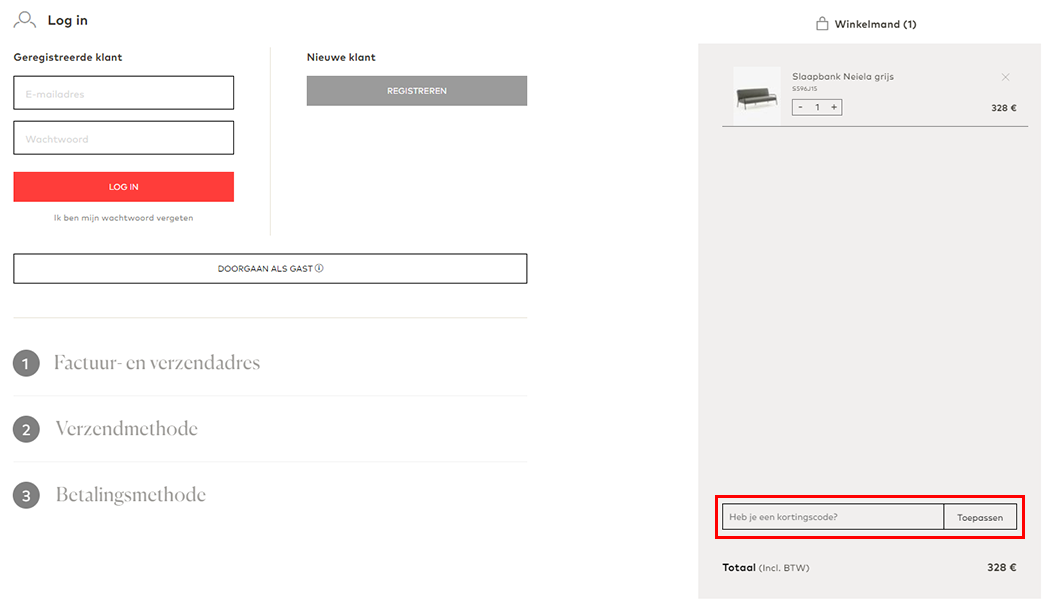The height and width of the screenshot is (604, 1053).
Task: Open the Winkelmand shopping bag icon
Action: pyautogui.click(x=822, y=24)
